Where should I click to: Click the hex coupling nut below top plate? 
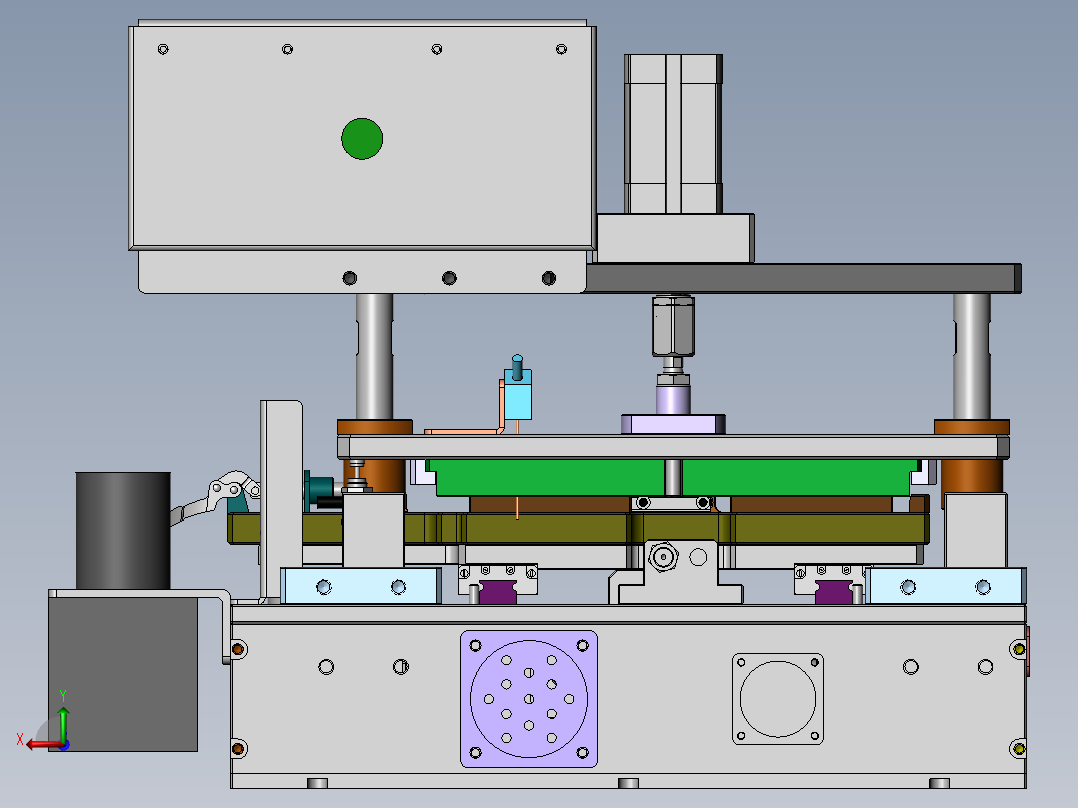(673, 326)
